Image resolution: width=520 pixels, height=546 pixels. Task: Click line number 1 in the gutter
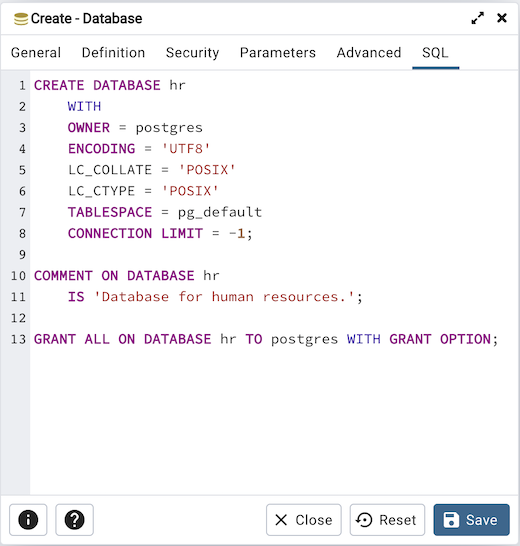22,85
